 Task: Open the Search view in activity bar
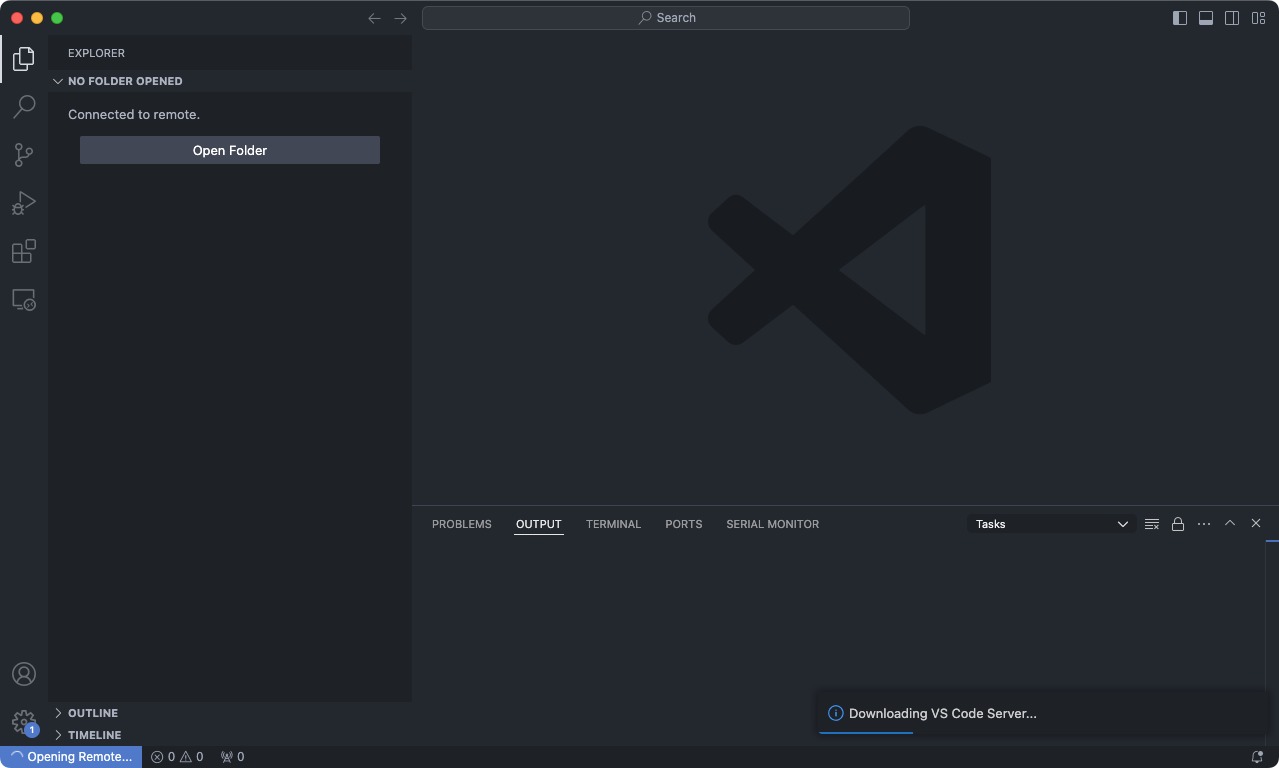(24, 107)
